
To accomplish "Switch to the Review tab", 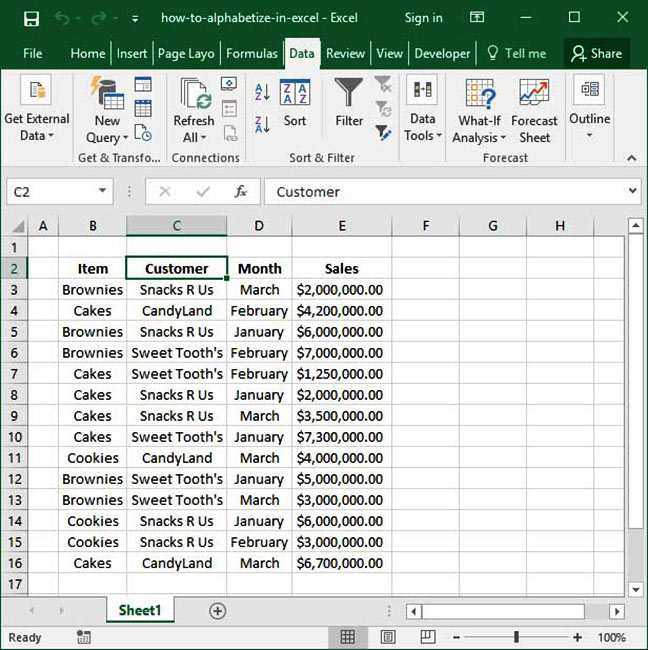I will (345, 53).
